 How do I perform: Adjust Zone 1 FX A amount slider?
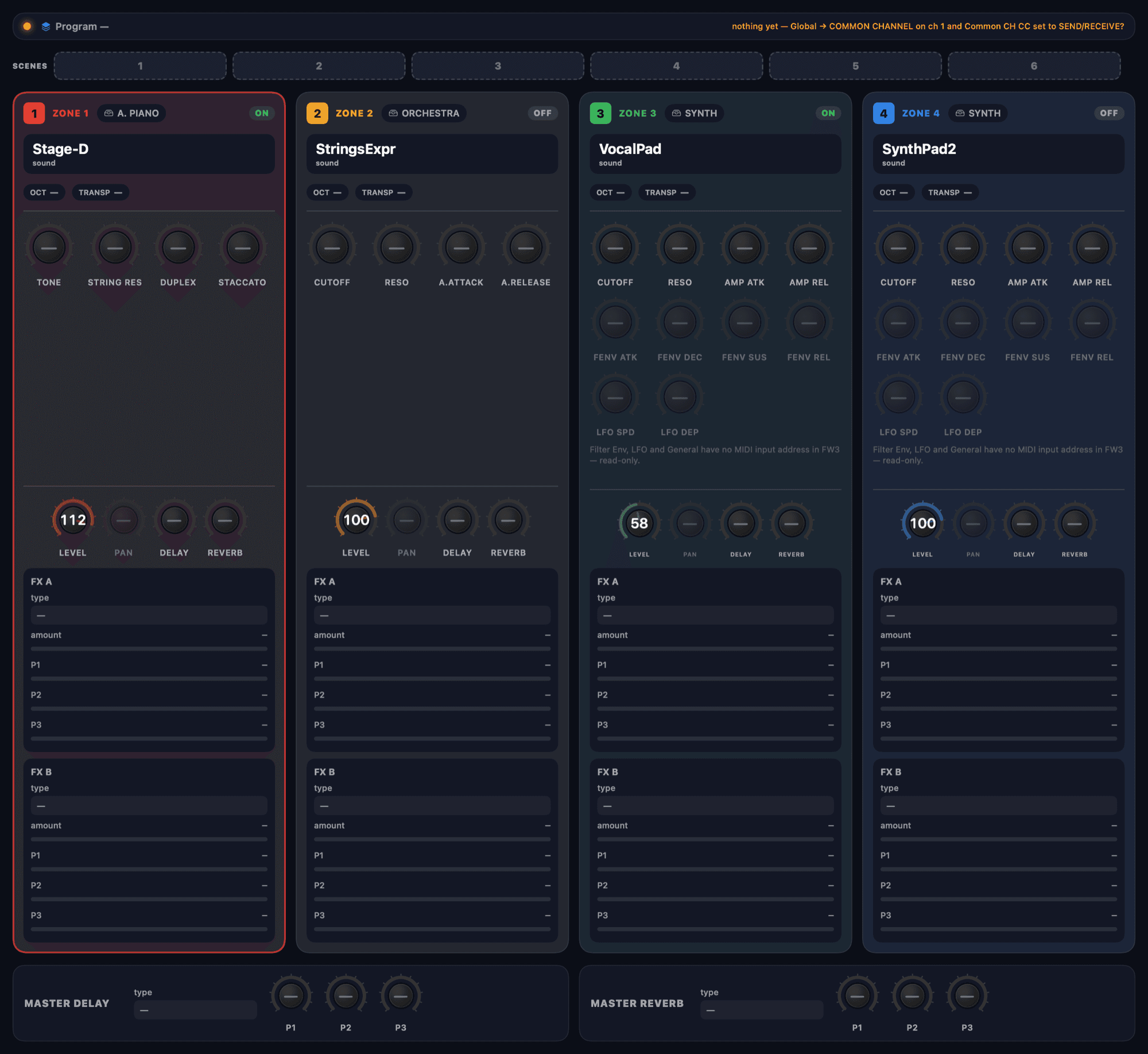149,649
